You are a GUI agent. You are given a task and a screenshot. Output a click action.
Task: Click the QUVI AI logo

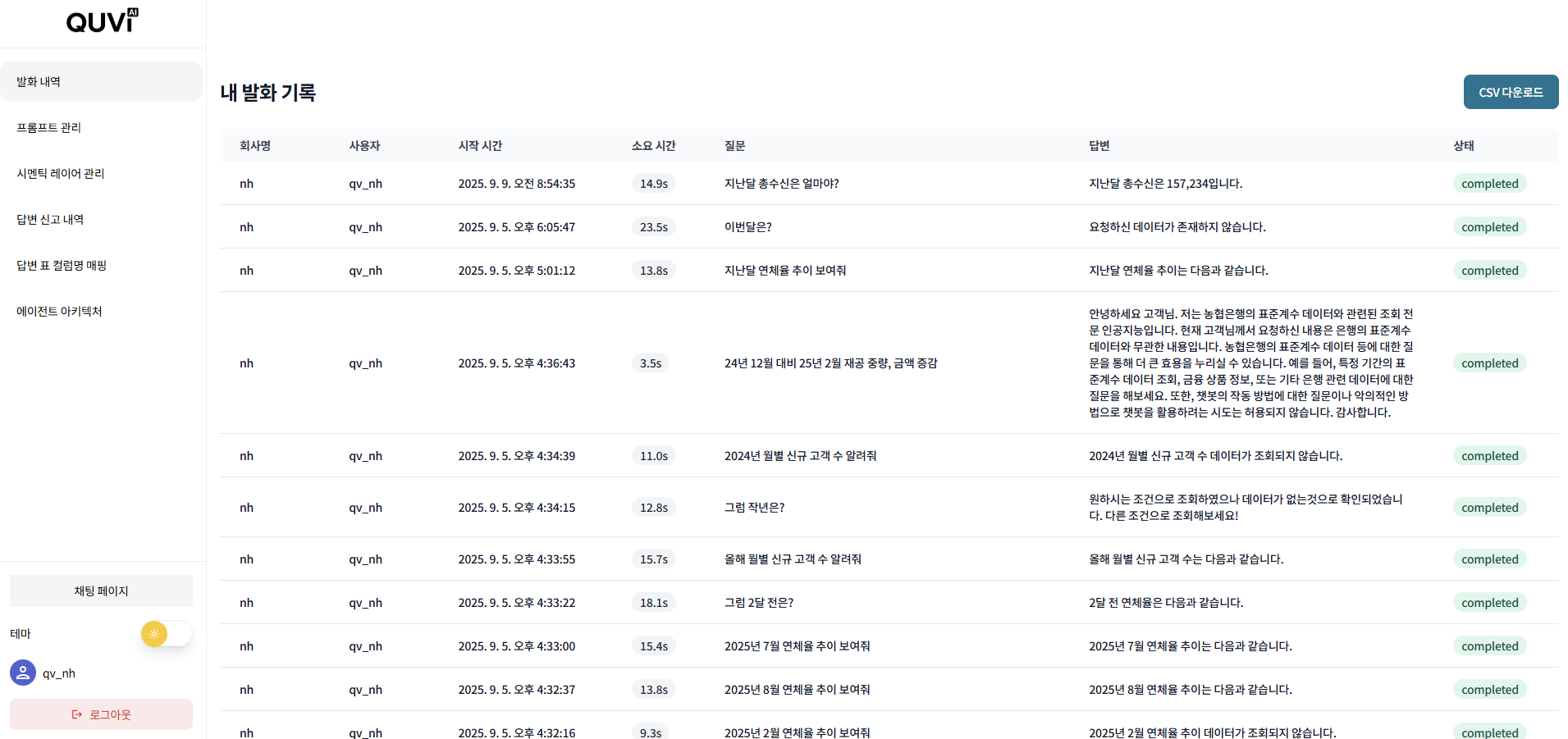coord(102,21)
